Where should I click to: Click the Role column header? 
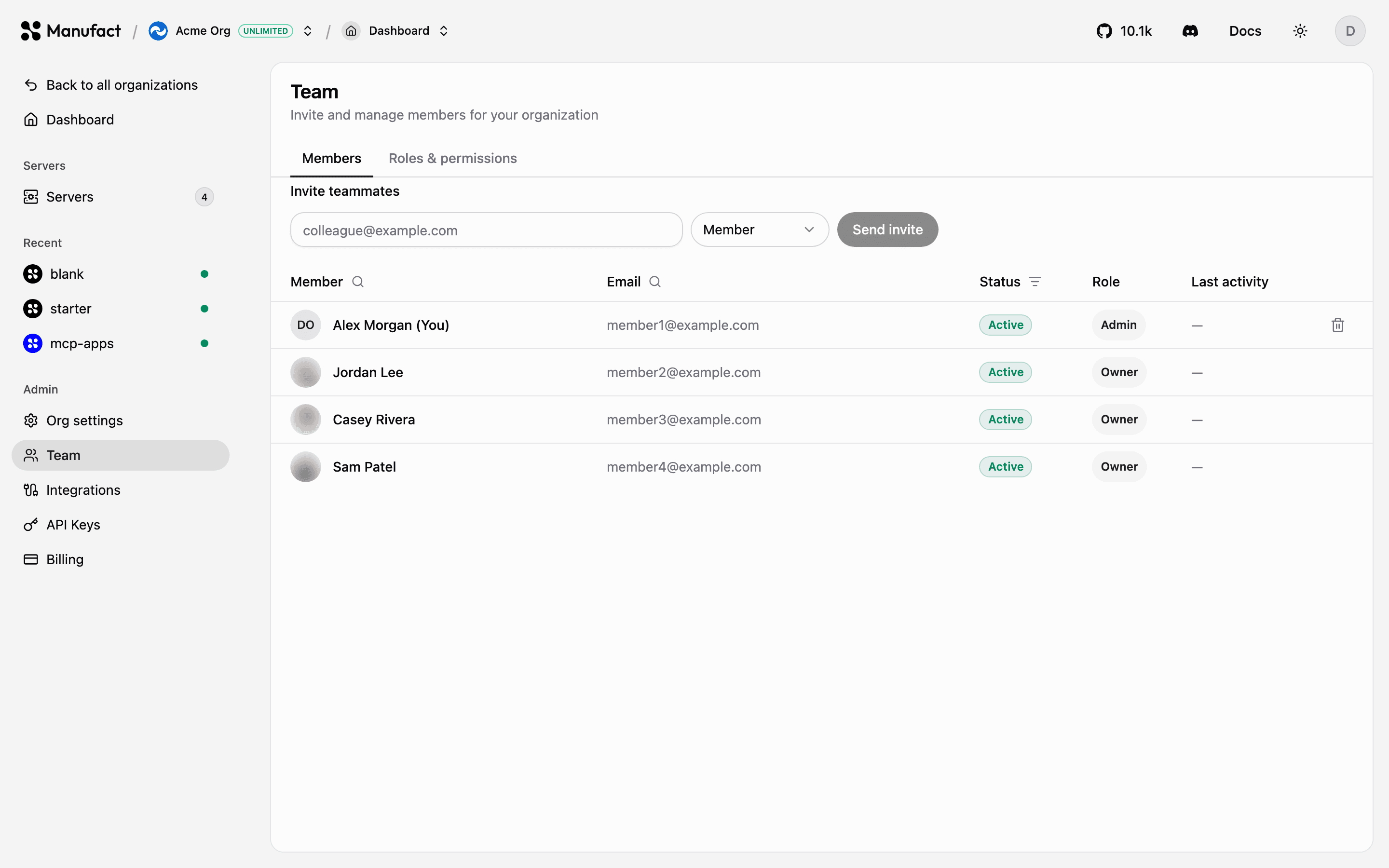(x=1105, y=282)
